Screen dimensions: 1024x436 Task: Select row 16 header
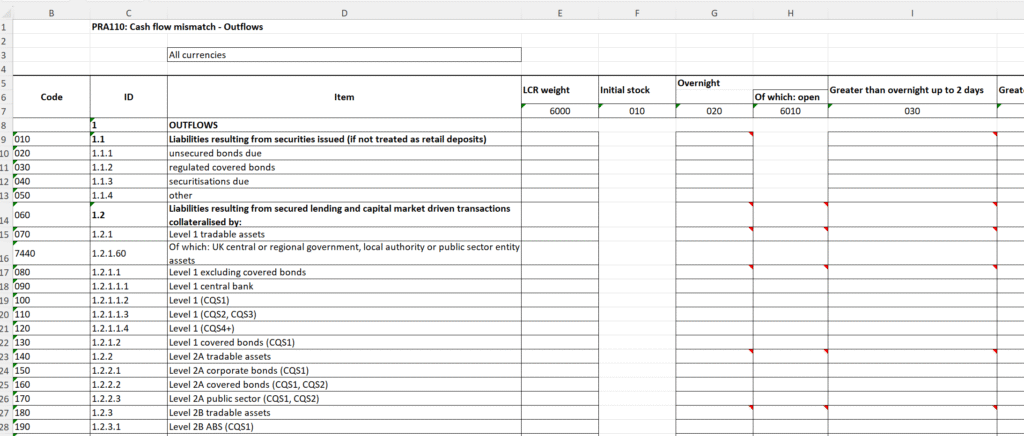[6, 252]
